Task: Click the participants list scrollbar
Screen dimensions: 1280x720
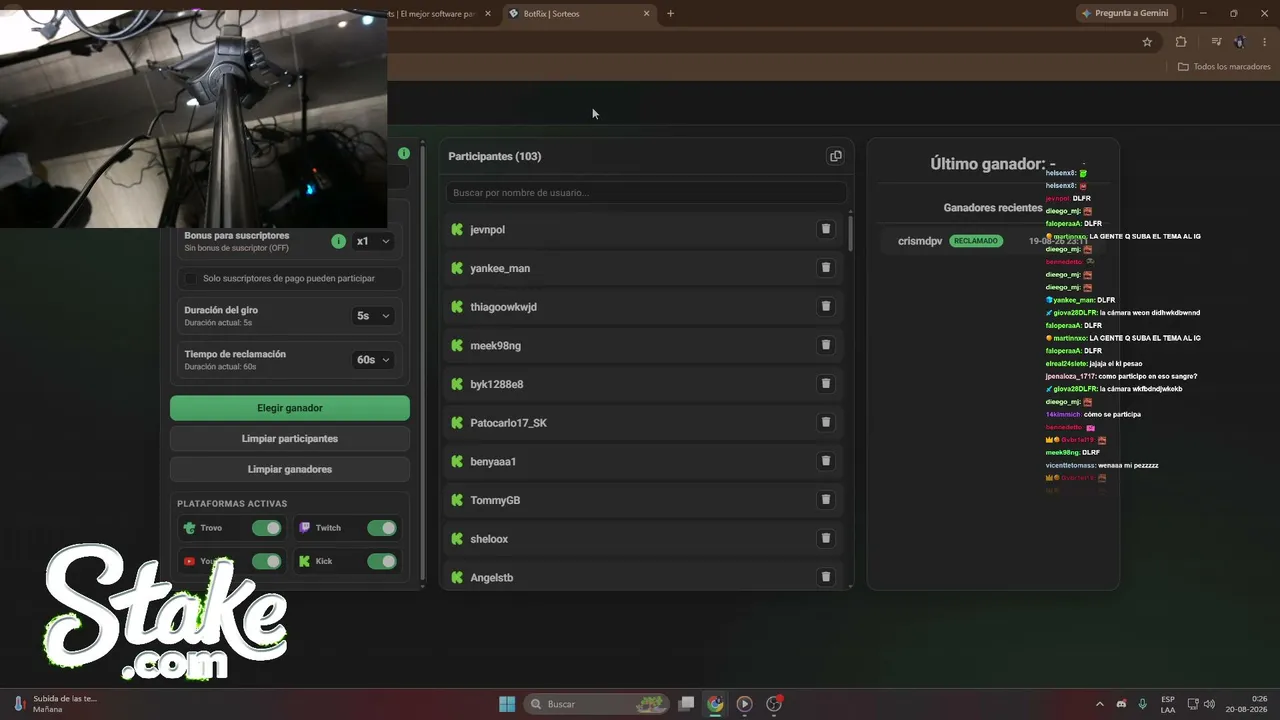Action: [x=851, y=232]
